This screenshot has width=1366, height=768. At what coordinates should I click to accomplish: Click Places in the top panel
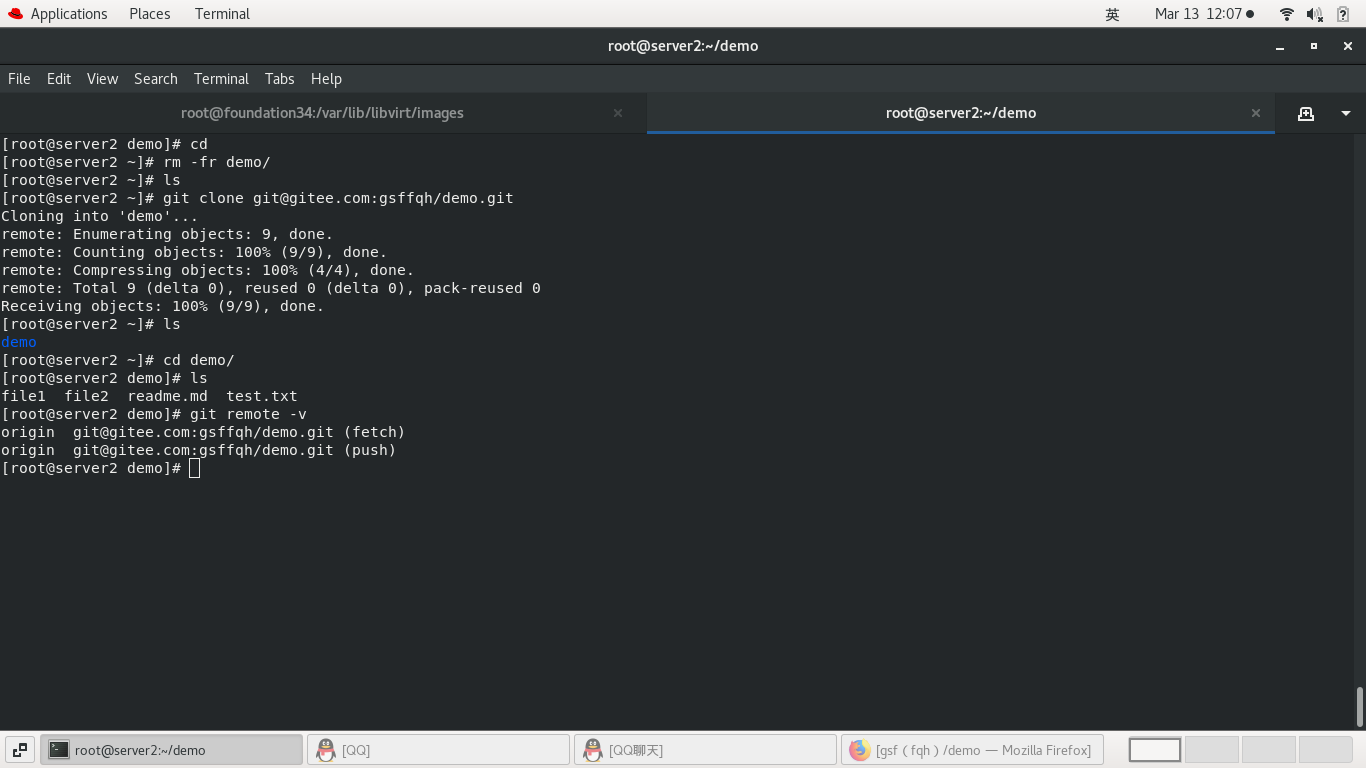149,13
